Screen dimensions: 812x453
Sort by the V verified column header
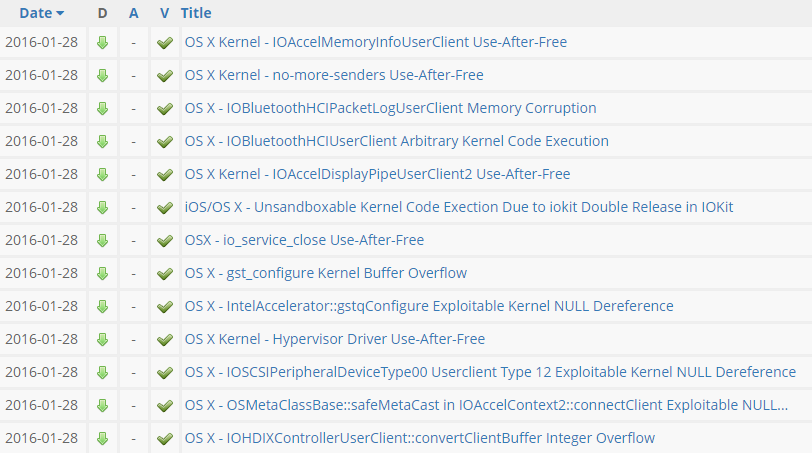tap(164, 13)
